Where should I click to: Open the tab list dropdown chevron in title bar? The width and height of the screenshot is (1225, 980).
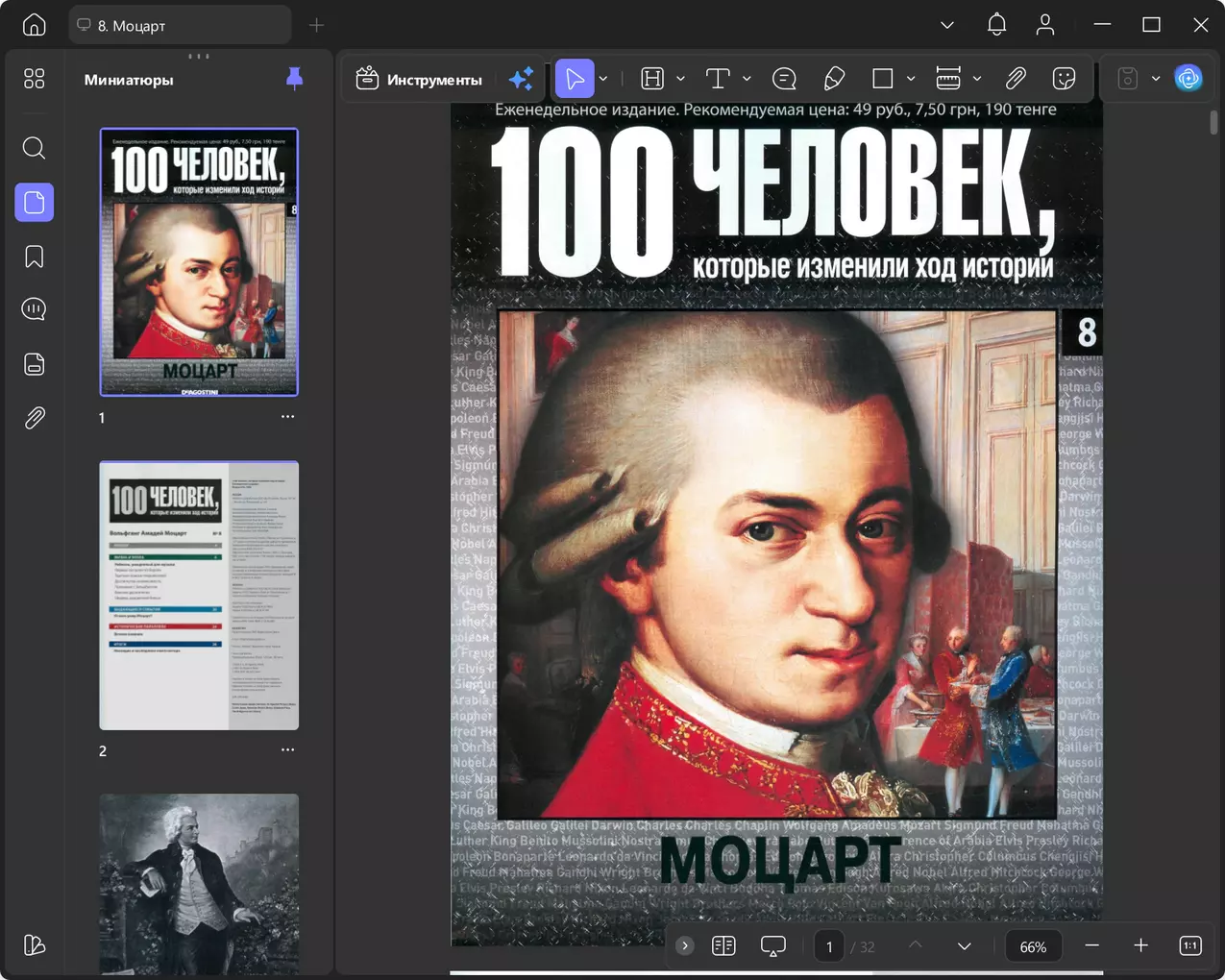[947, 25]
